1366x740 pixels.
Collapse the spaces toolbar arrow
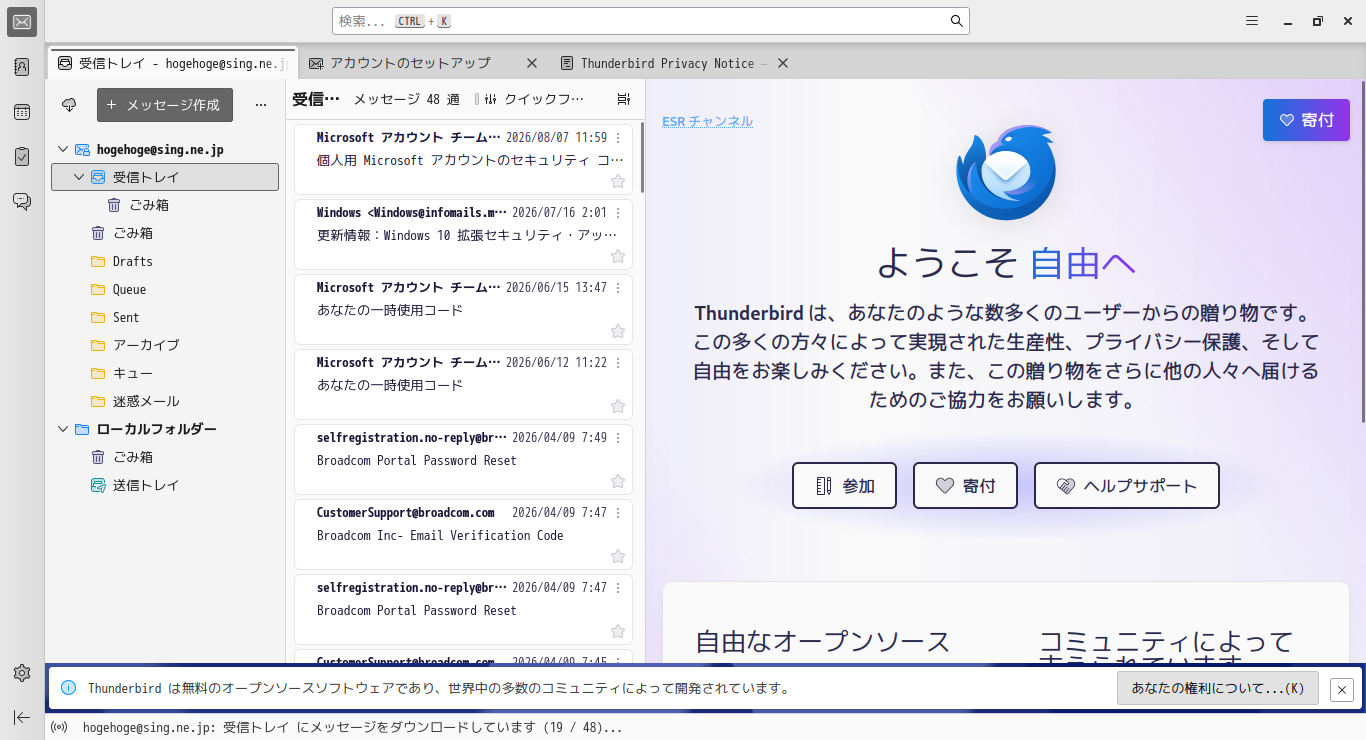point(22,716)
